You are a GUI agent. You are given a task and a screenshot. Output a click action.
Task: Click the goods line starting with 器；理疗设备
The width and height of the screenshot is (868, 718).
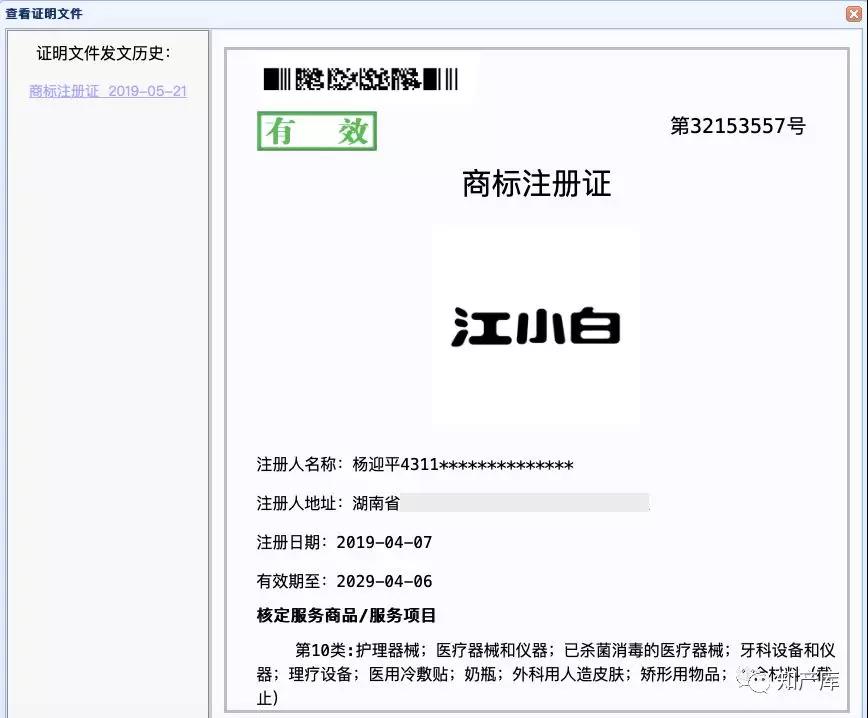(x=545, y=674)
